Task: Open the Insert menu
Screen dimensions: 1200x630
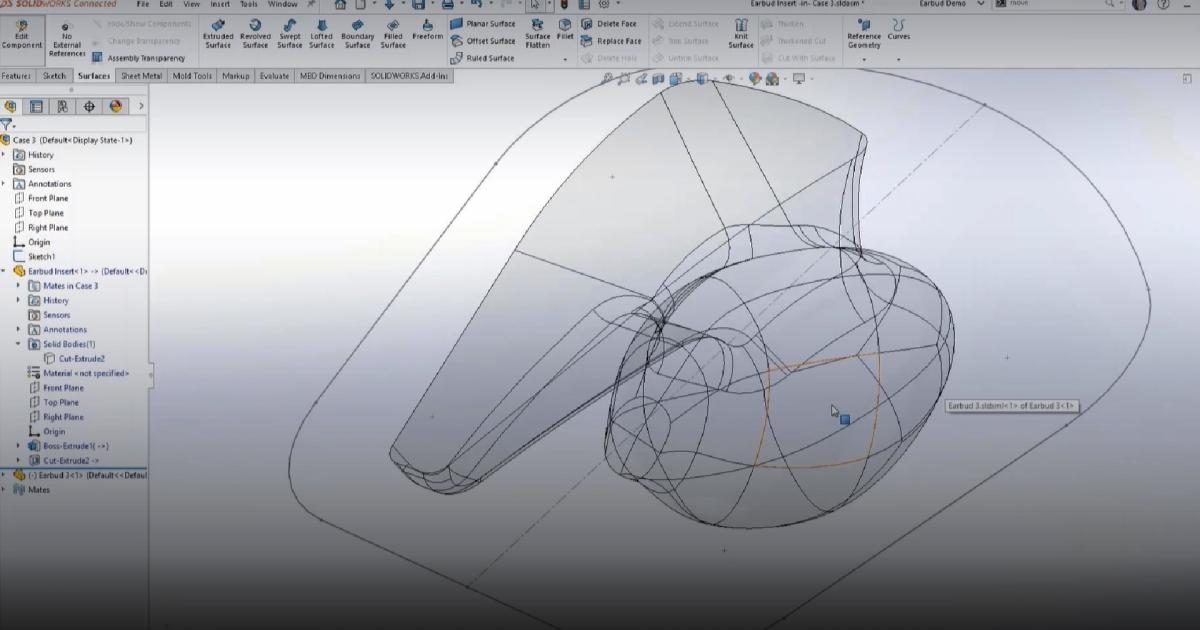Action: [219, 4]
